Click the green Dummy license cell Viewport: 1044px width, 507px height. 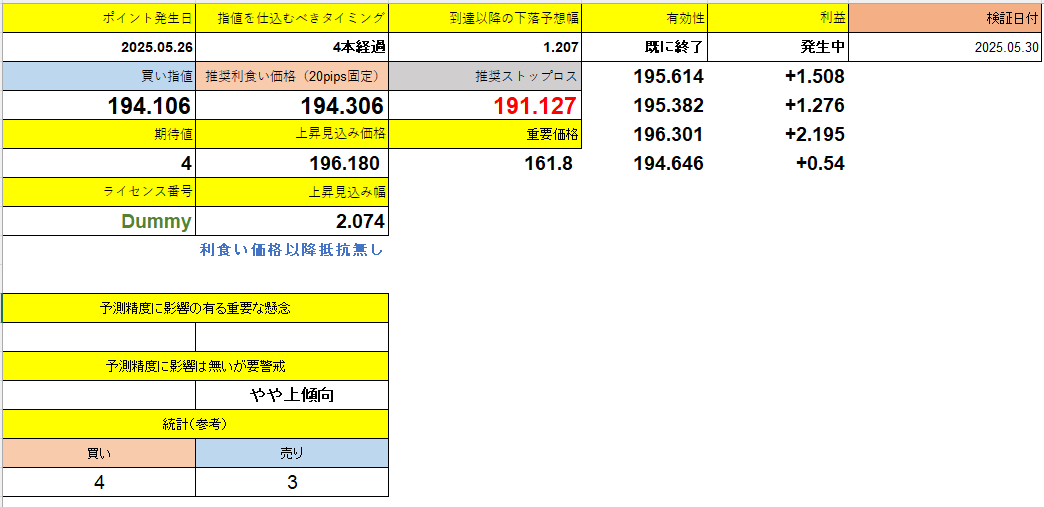[x=99, y=221]
